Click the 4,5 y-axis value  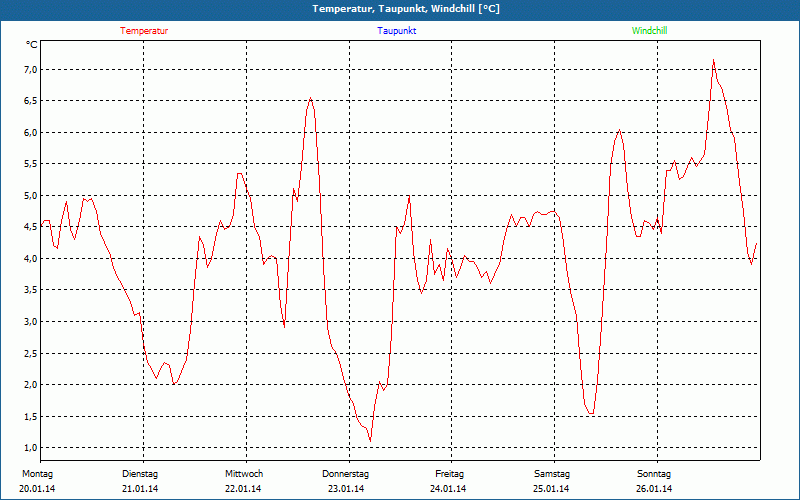[31, 227]
